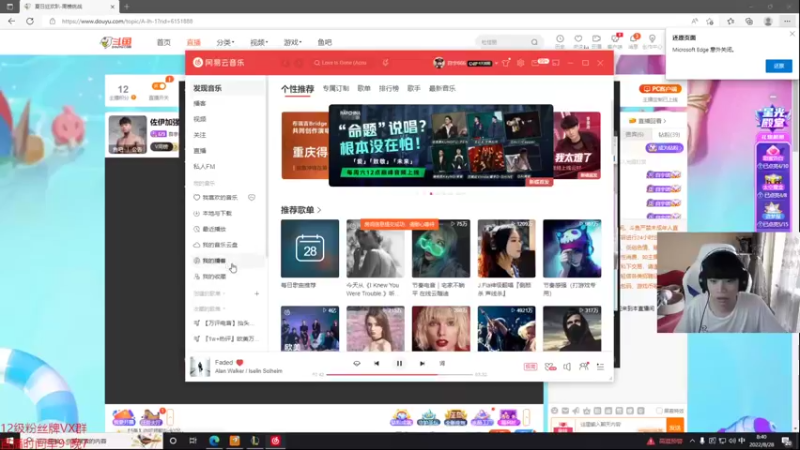Expand the account dropdown arrow
Viewport: 800px width, 450px height.
(496, 63)
